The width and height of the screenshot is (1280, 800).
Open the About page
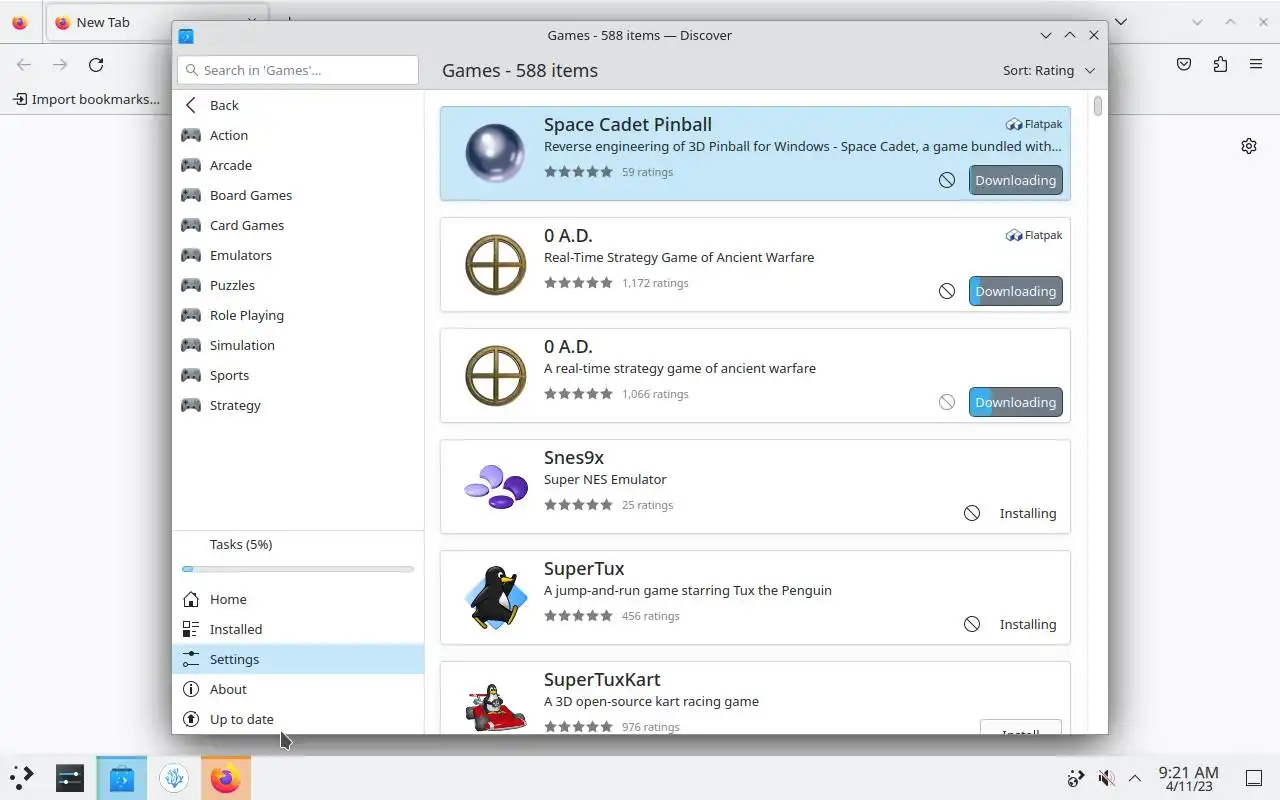click(298, 689)
